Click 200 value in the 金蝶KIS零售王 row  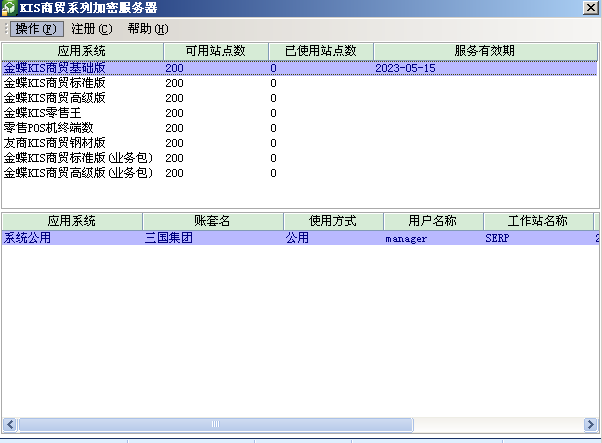click(174, 113)
